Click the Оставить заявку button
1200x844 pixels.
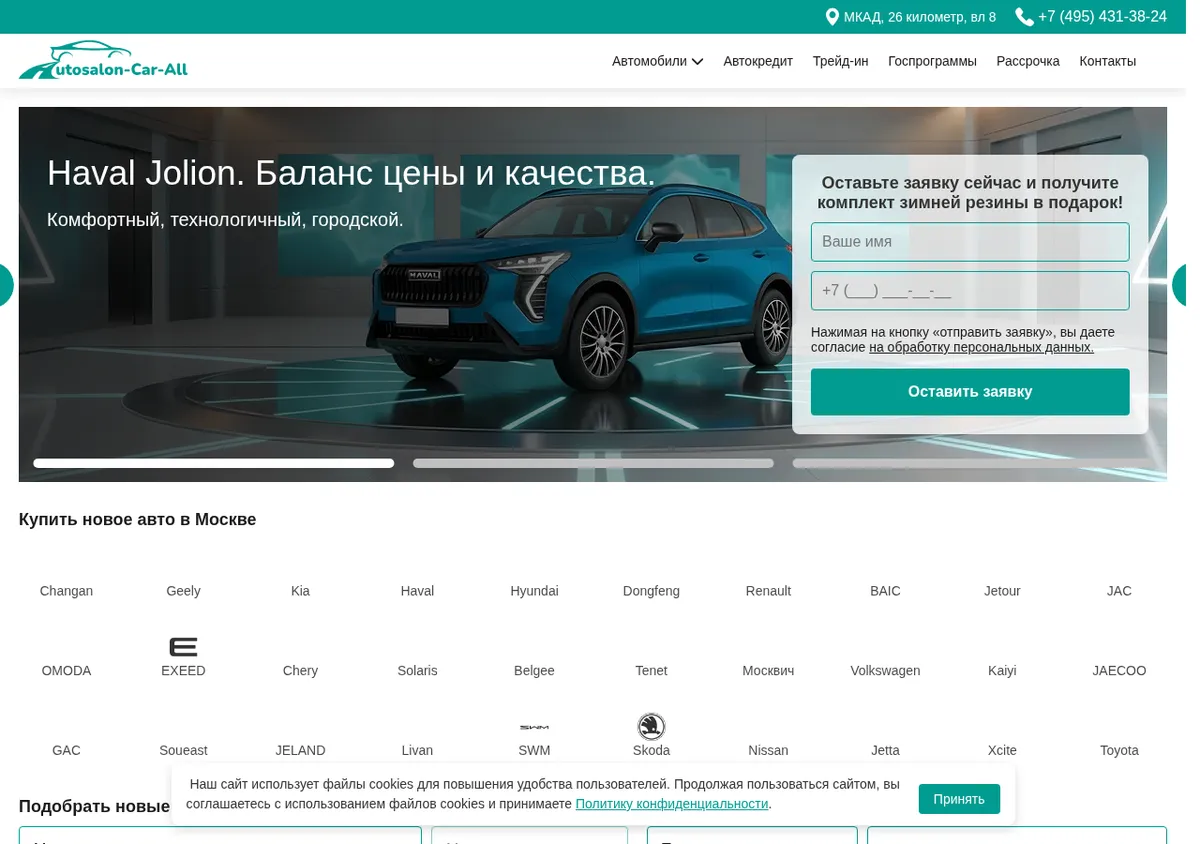pyautogui.click(x=970, y=392)
